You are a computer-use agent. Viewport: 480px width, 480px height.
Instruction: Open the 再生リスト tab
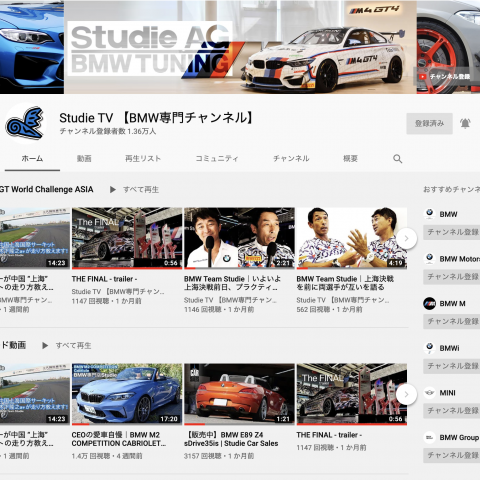(x=143, y=159)
